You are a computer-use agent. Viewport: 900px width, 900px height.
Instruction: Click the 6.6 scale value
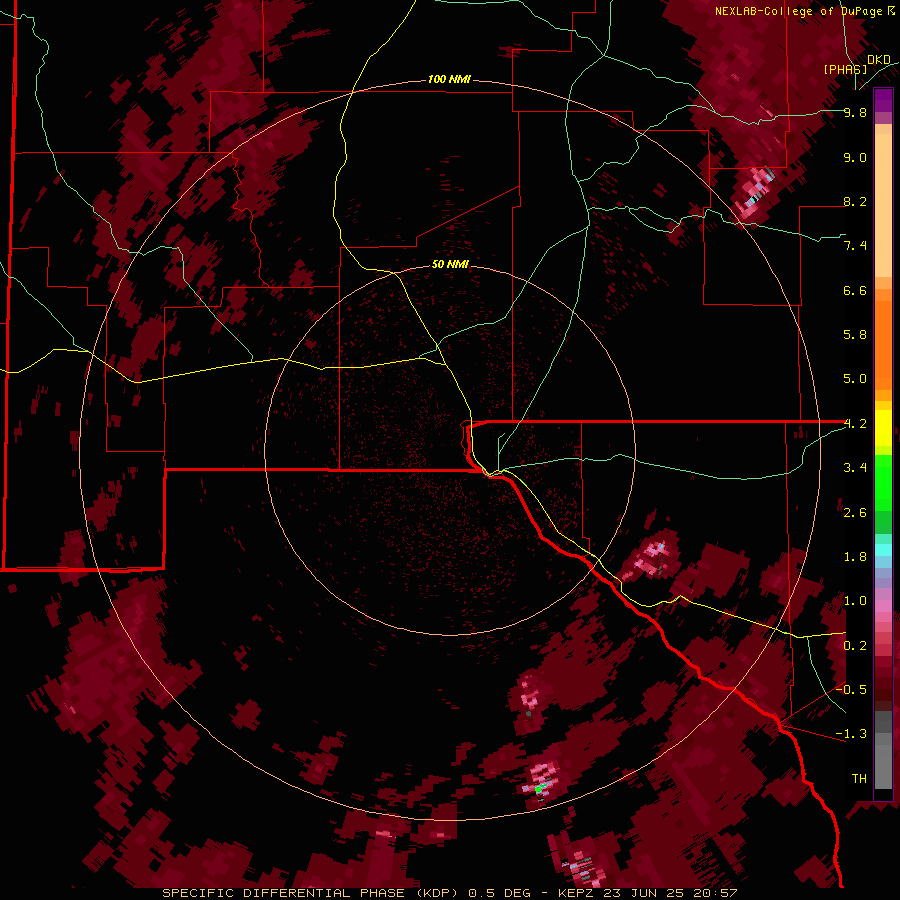(855, 291)
